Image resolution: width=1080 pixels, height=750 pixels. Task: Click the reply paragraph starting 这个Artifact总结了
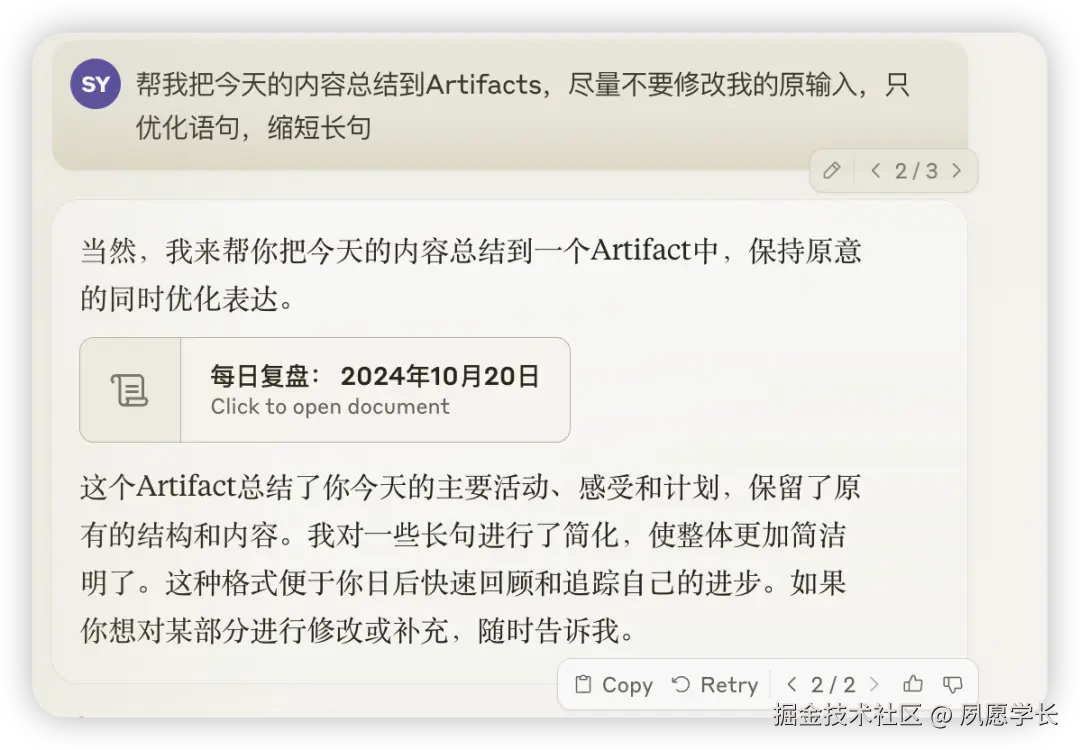(x=470, y=559)
